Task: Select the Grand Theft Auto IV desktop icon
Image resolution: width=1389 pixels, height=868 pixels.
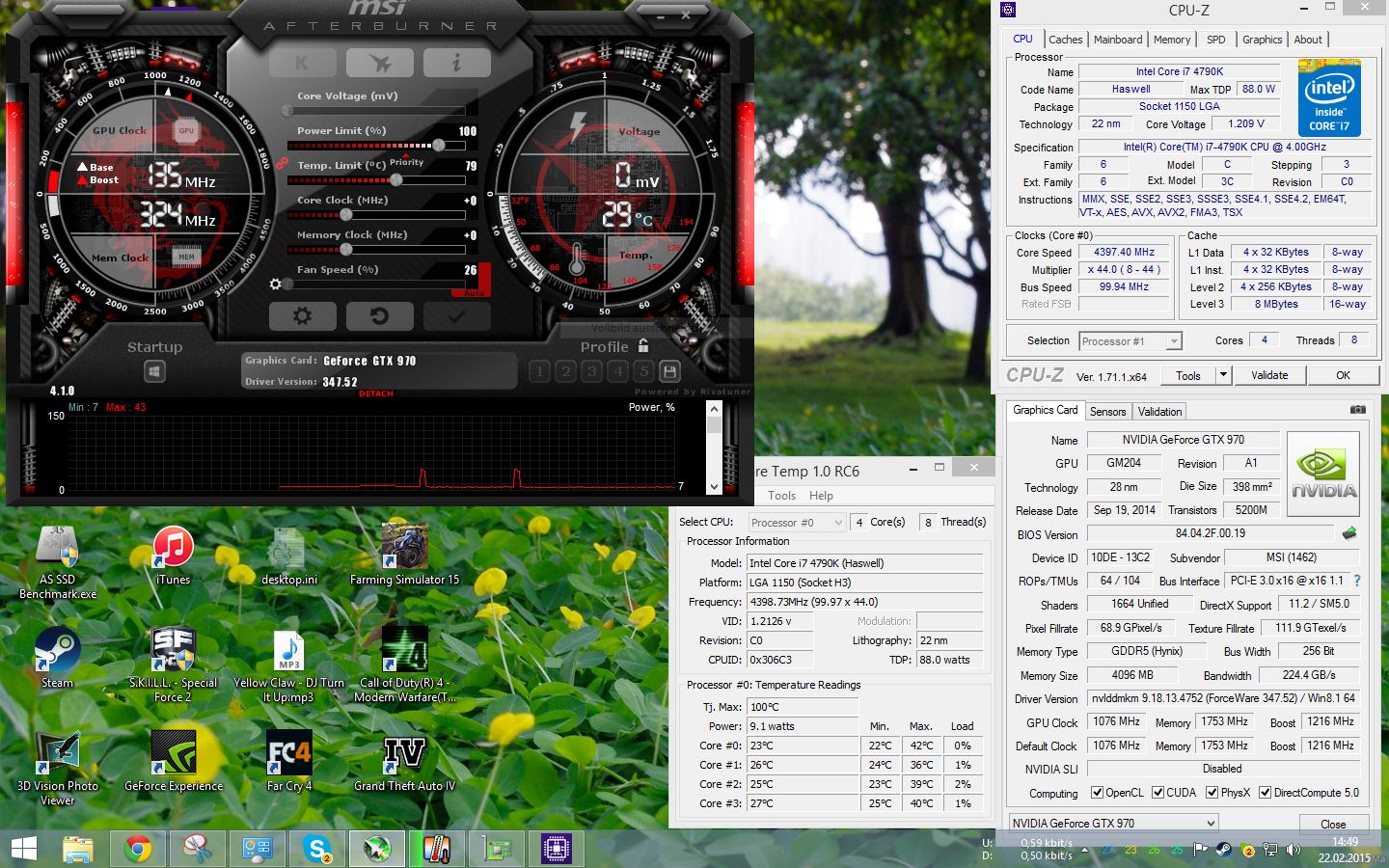Action: [404, 762]
